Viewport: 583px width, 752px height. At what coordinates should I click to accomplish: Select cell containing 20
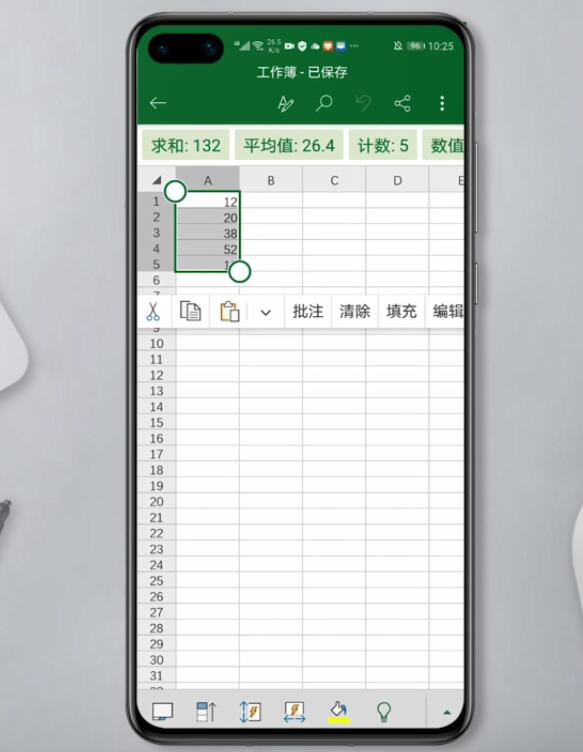tap(208, 217)
